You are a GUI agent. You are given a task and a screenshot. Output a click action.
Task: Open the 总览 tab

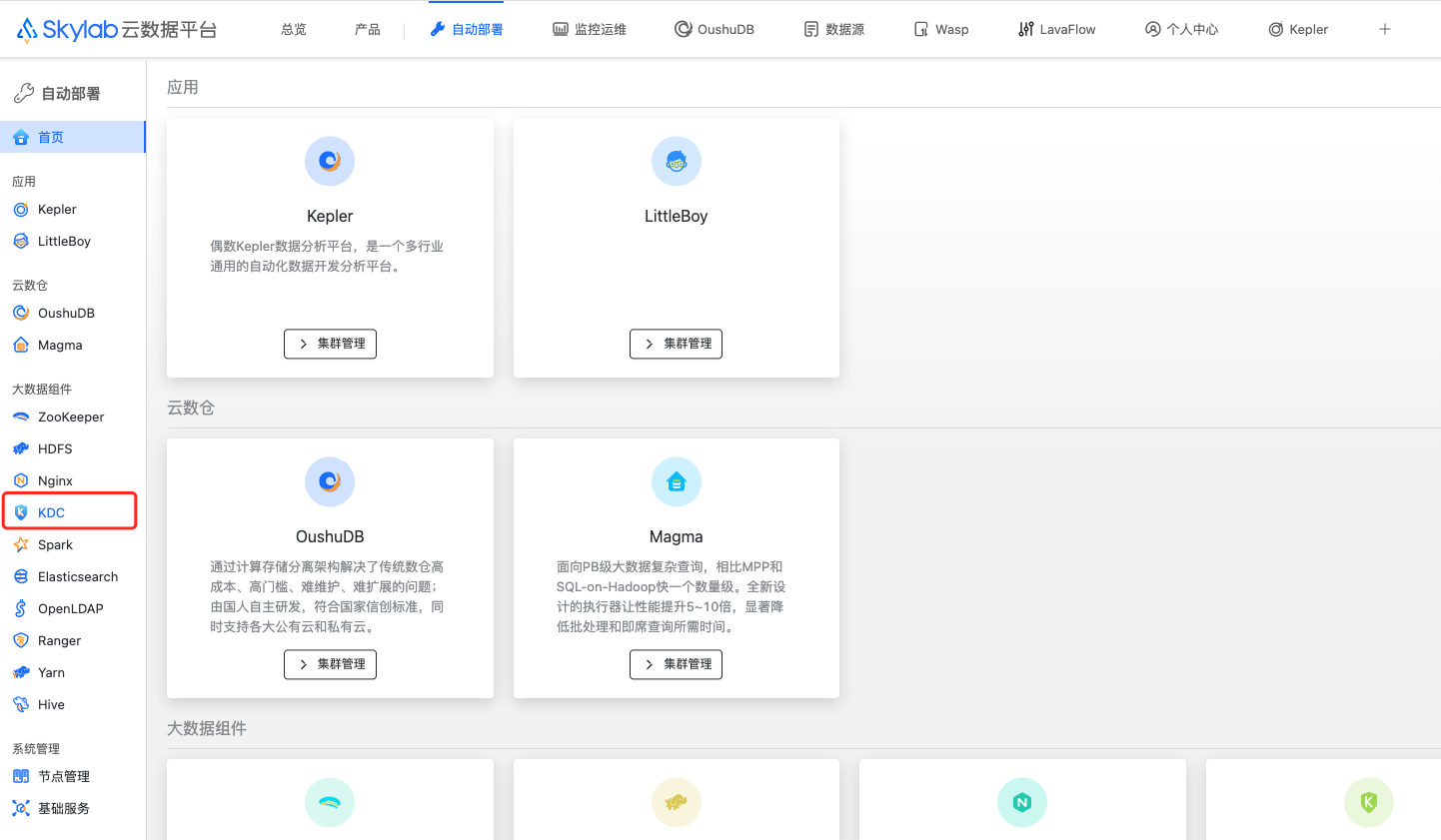(294, 30)
